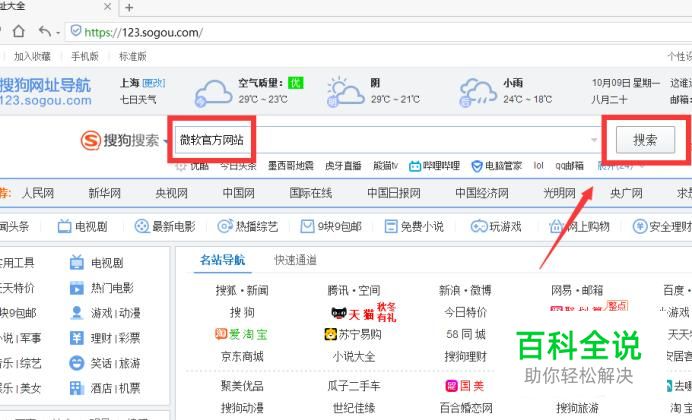Open 国际在线 link
Screen dimensions: 692x420
(311, 193)
